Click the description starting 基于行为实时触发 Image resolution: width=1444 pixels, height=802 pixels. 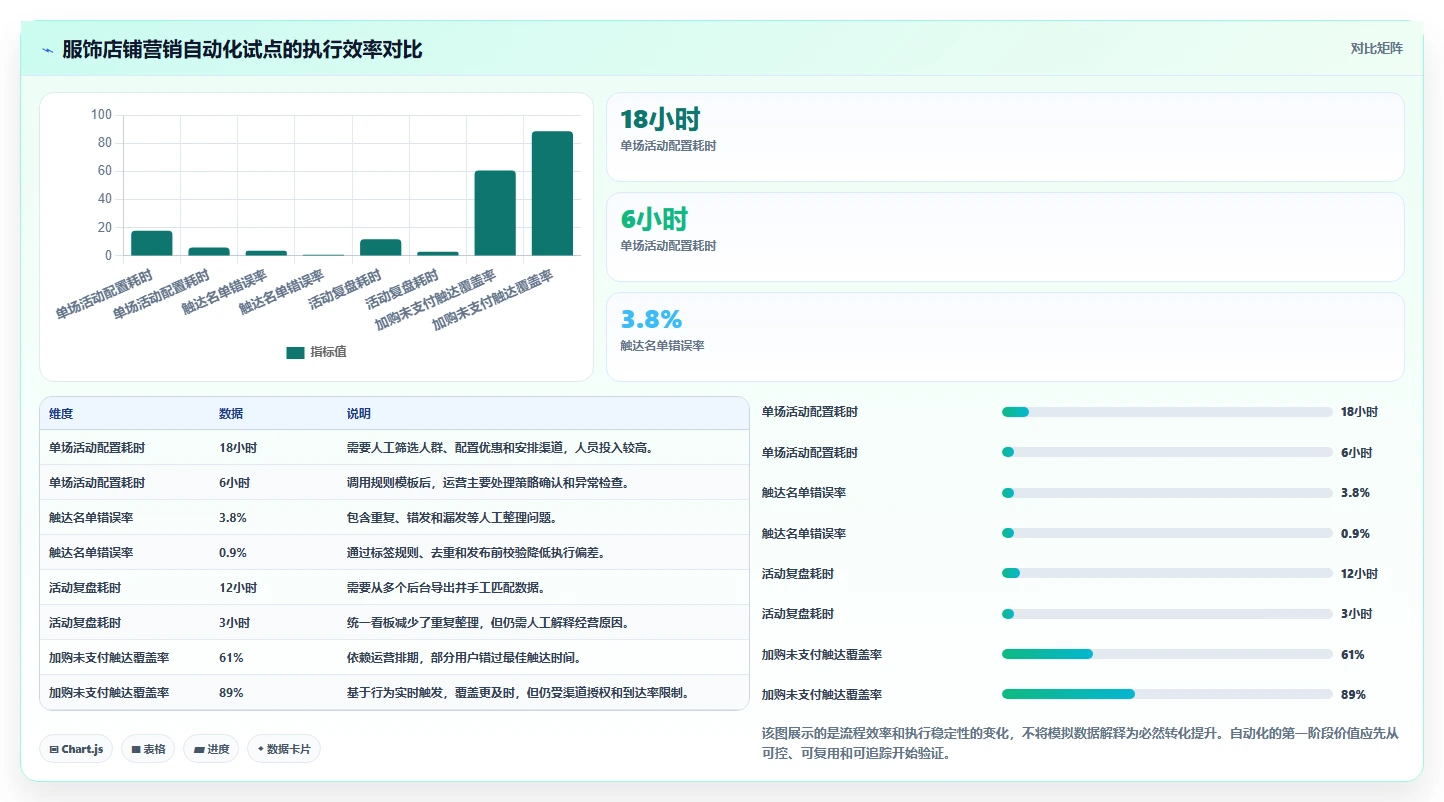(x=518, y=693)
